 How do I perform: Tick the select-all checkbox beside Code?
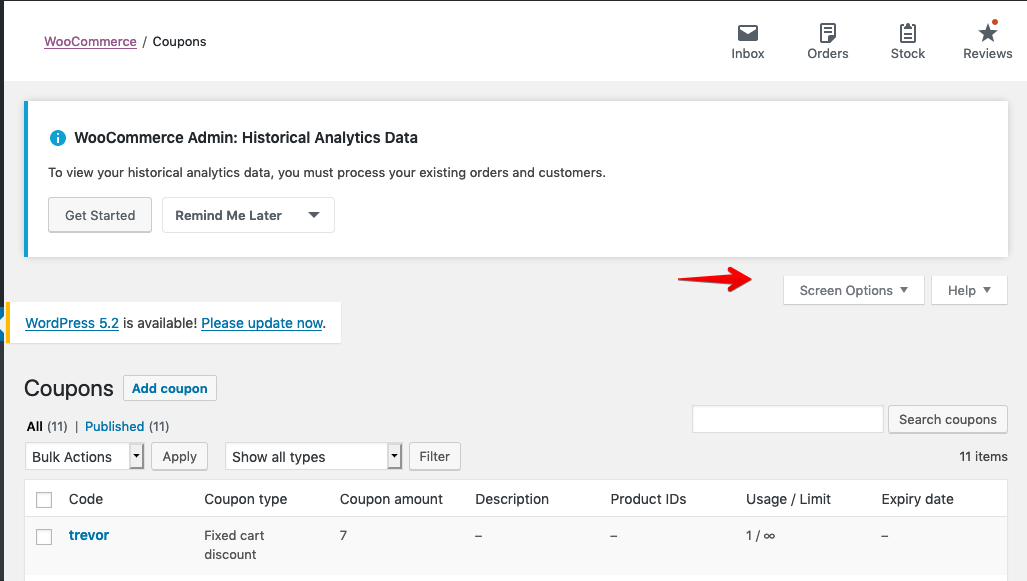coord(44,500)
